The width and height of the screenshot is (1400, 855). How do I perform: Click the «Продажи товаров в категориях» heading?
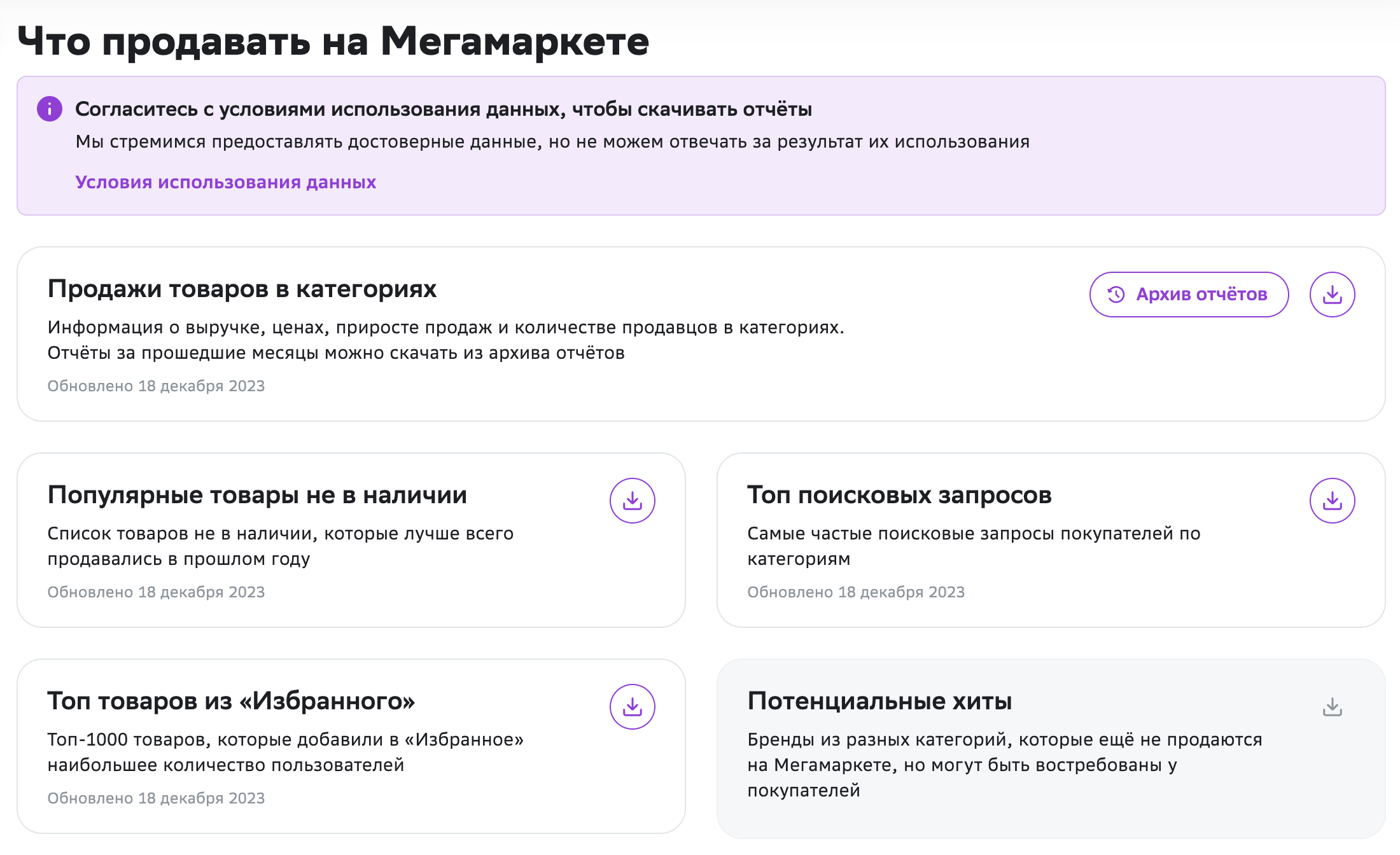(x=242, y=289)
